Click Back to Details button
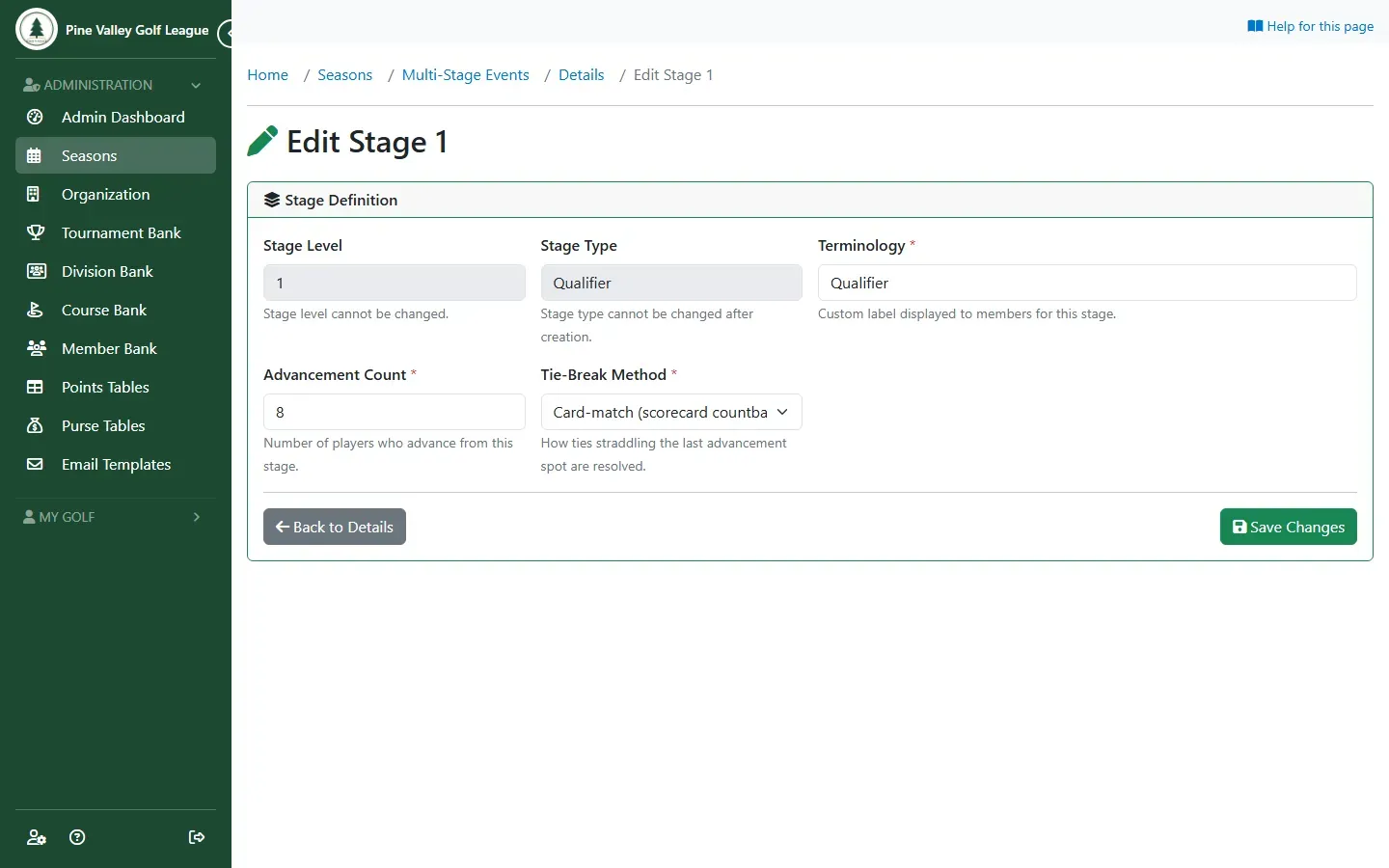This screenshot has height=868, width=1389. pyautogui.click(x=335, y=527)
